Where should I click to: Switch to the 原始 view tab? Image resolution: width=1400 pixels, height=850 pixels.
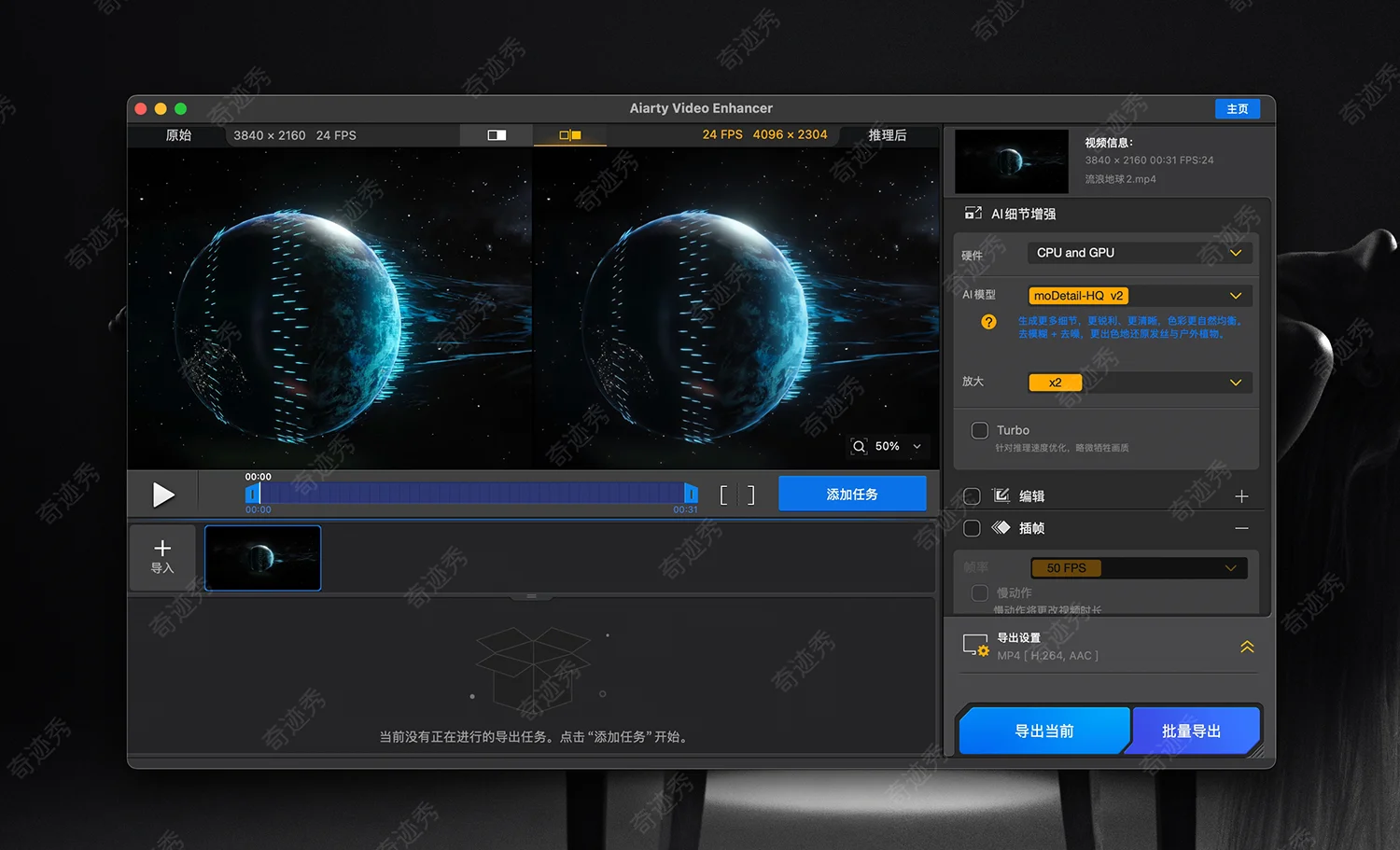pyautogui.click(x=178, y=135)
